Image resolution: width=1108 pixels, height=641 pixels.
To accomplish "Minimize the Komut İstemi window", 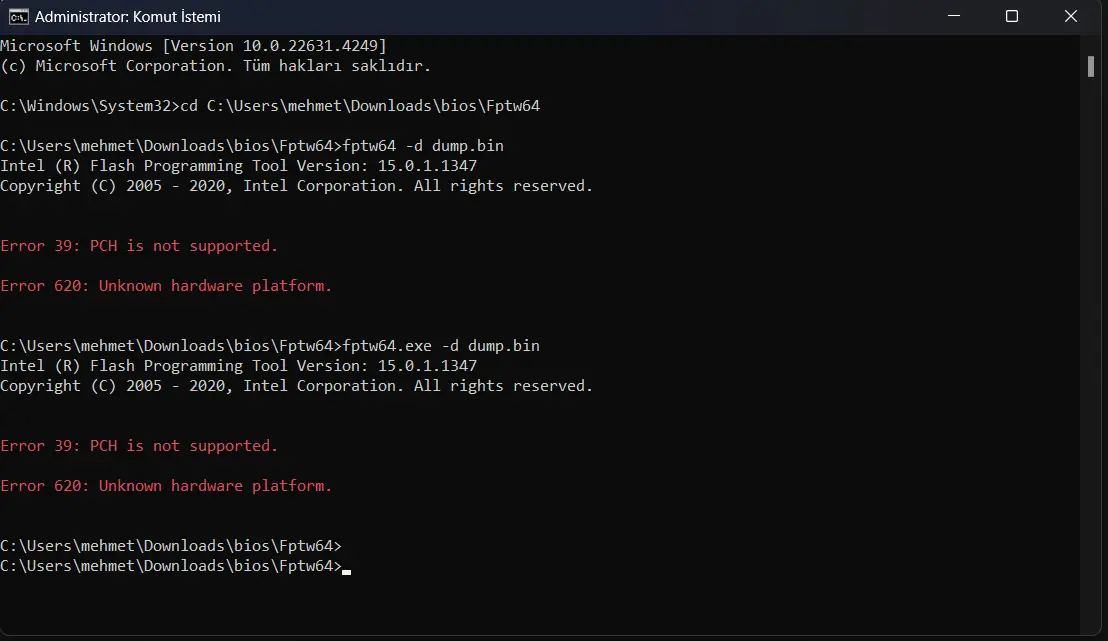I will click(x=954, y=16).
